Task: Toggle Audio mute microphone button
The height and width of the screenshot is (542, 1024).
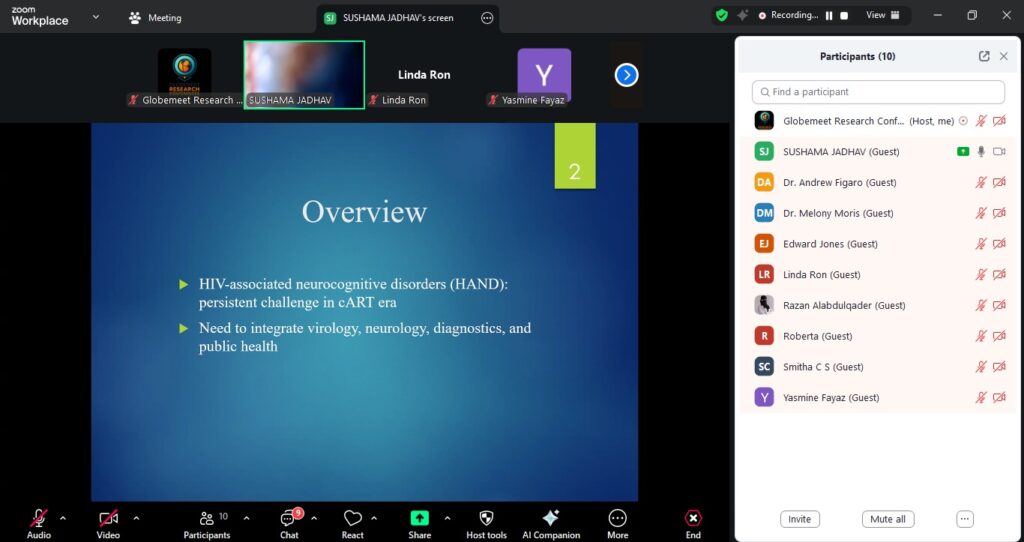Action: [x=39, y=518]
